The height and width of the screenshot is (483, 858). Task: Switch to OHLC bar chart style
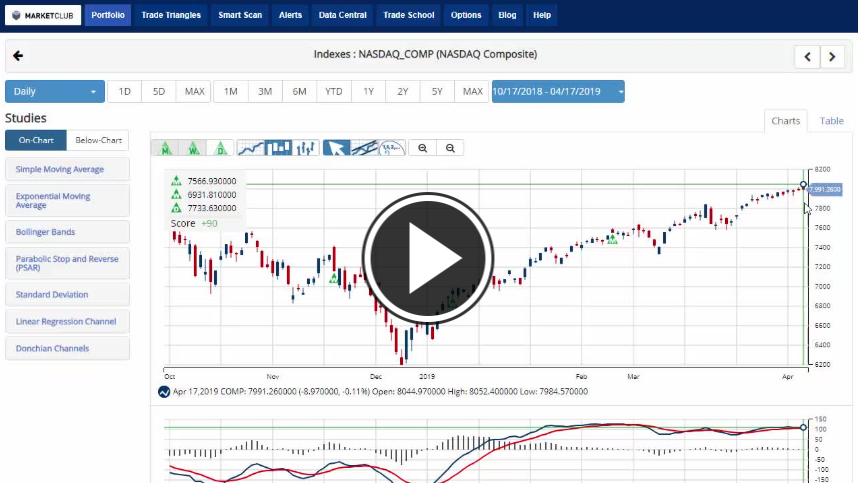tap(305, 148)
